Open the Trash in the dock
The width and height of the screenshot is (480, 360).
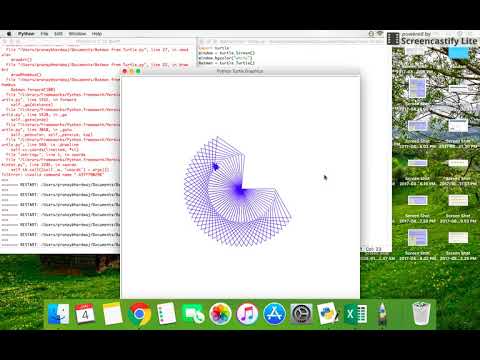click(x=421, y=314)
